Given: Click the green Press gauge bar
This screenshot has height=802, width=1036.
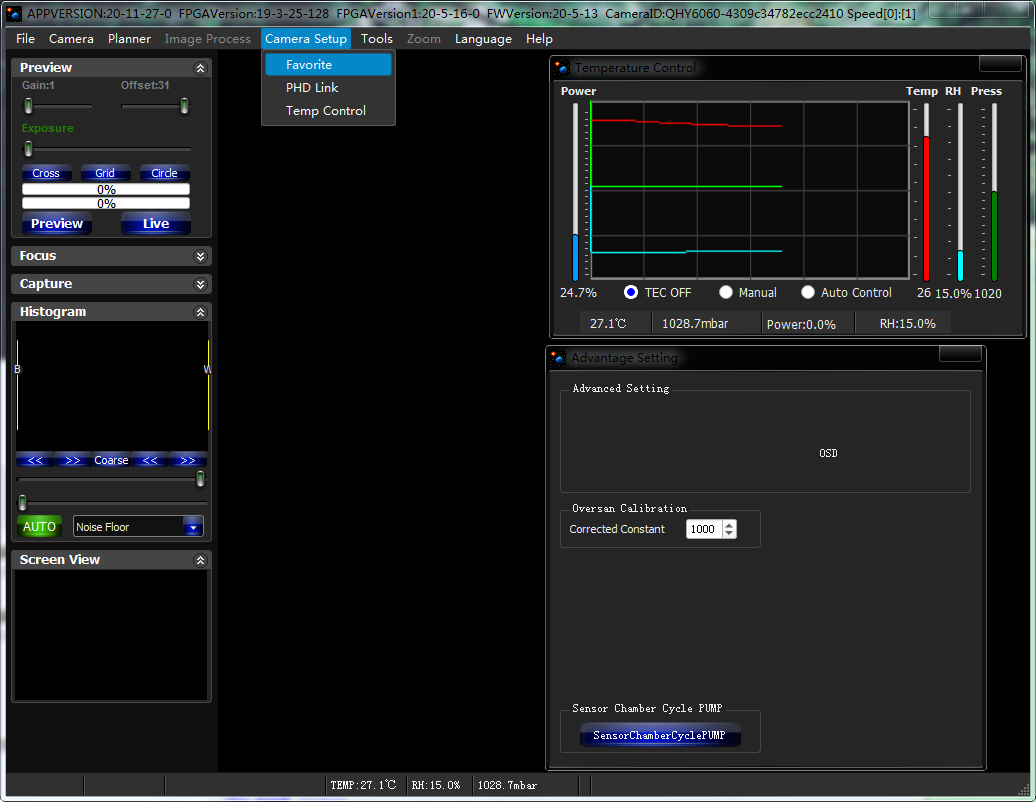Looking at the screenshot, I should tap(994, 237).
